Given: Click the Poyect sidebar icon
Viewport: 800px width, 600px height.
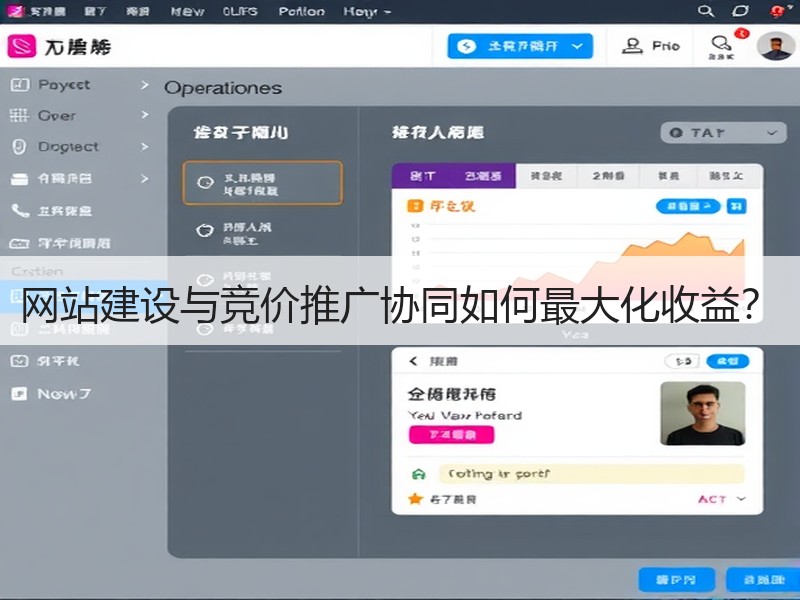Looking at the screenshot, I should click(19, 85).
